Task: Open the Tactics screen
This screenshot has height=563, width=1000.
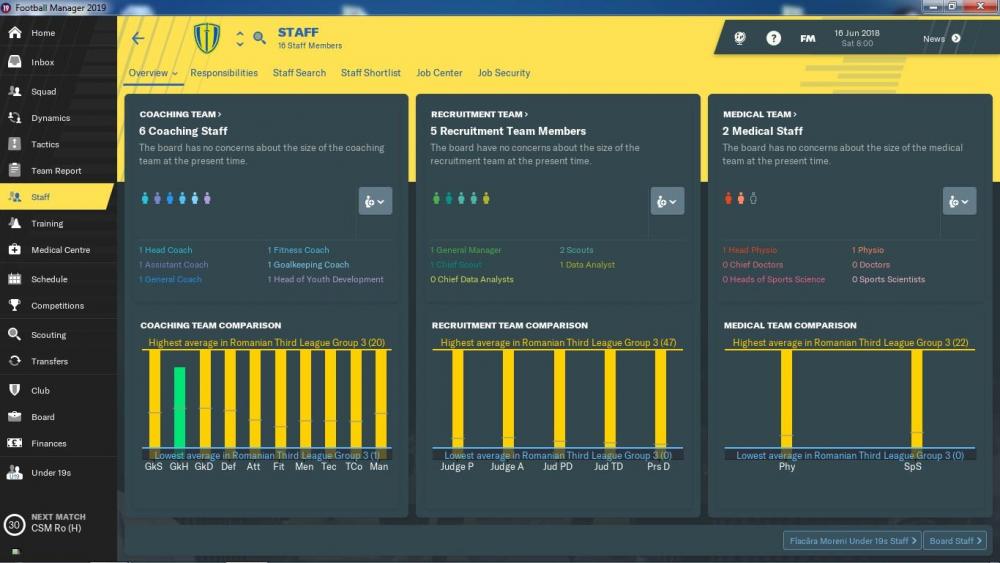Action: click(45, 144)
